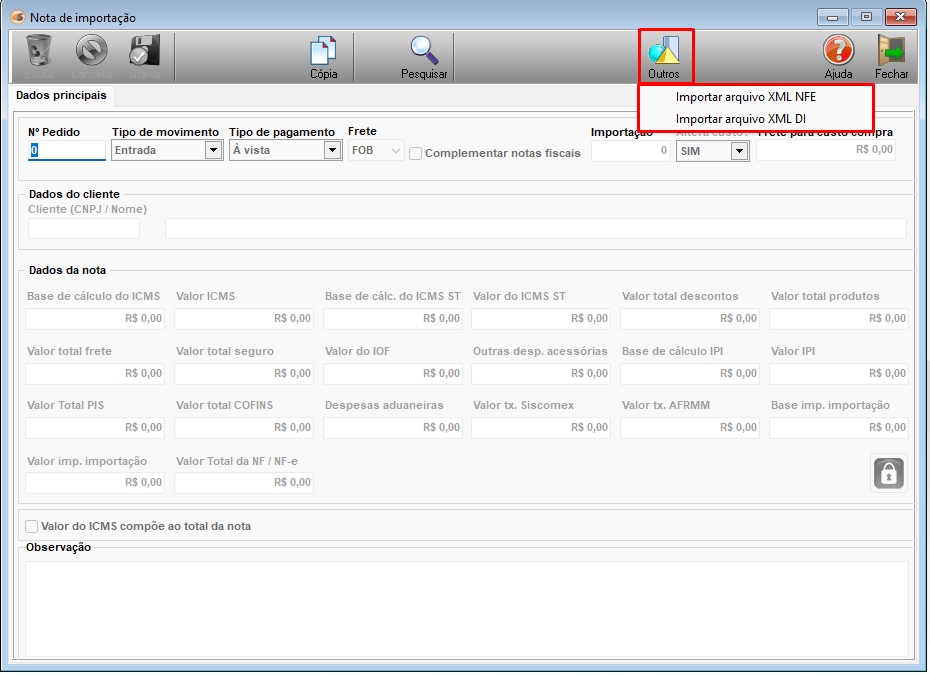Expand the Tipo de movimento dropdown

click(212, 150)
